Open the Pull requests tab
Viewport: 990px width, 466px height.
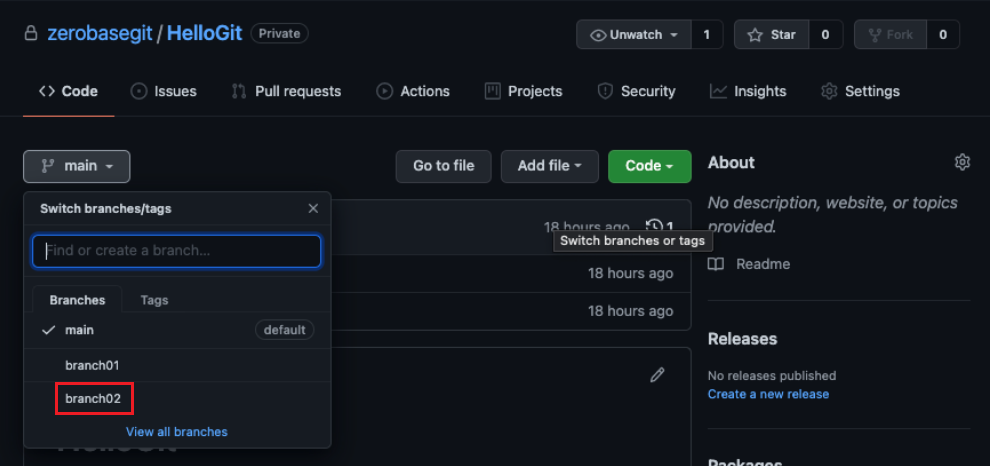[x=286, y=91]
